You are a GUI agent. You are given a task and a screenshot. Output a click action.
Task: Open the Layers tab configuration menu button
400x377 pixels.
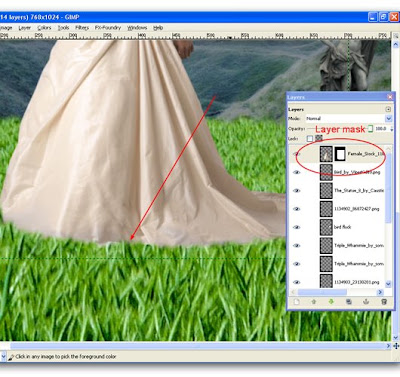click(x=388, y=109)
